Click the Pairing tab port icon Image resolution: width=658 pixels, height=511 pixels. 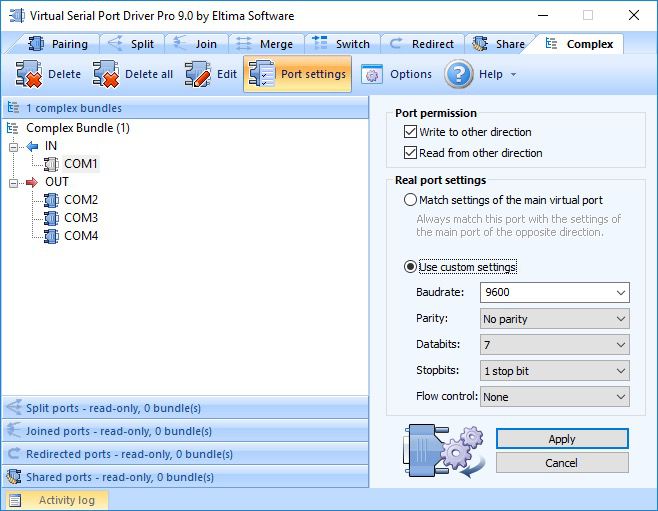pos(36,43)
